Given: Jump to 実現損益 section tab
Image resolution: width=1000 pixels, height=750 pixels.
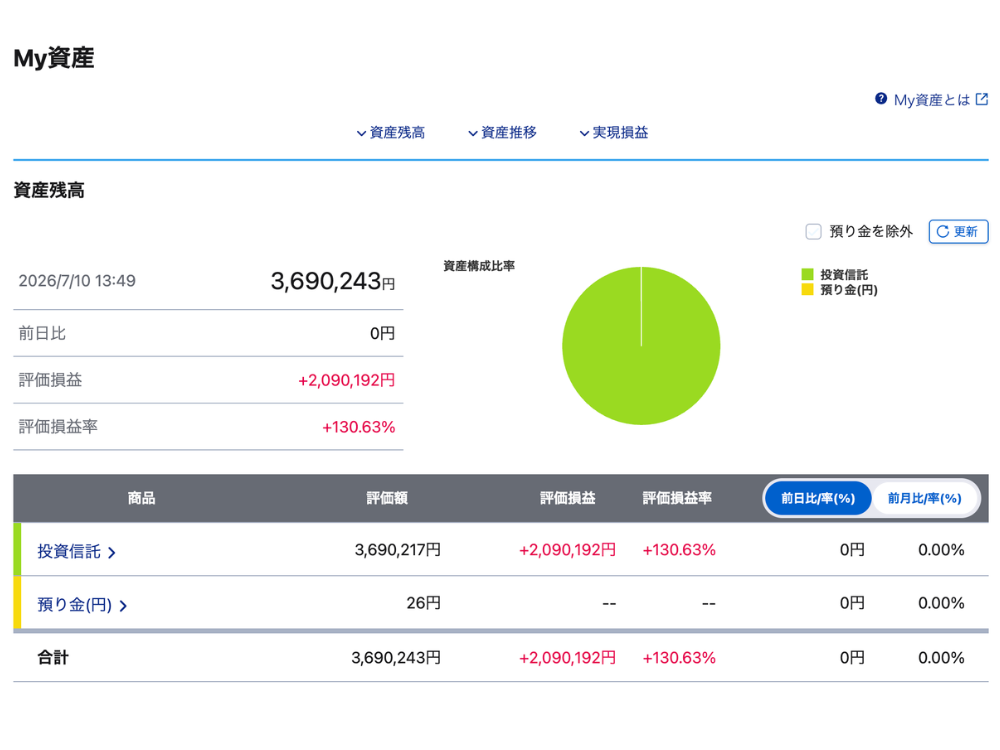Looking at the screenshot, I should (x=614, y=133).
